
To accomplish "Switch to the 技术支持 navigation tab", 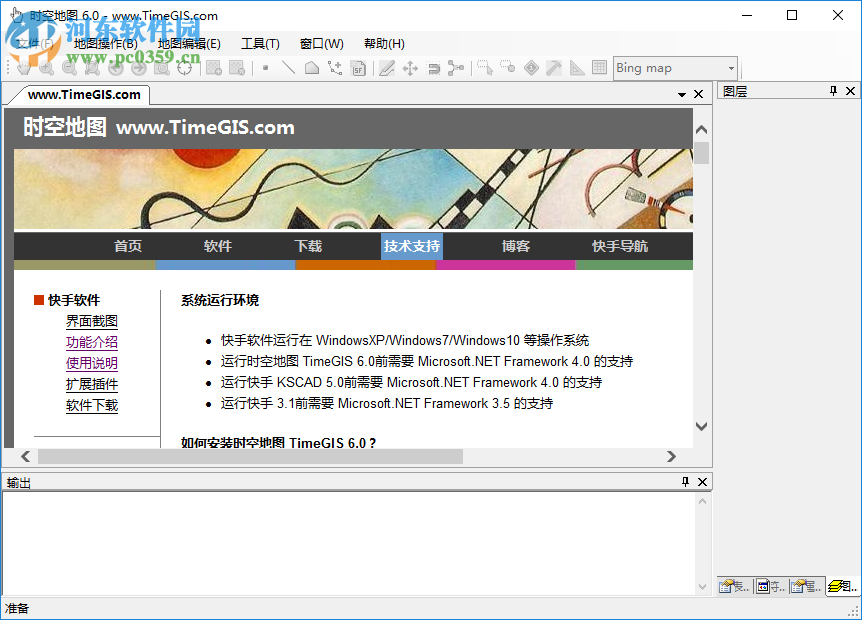I will point(412,246).
